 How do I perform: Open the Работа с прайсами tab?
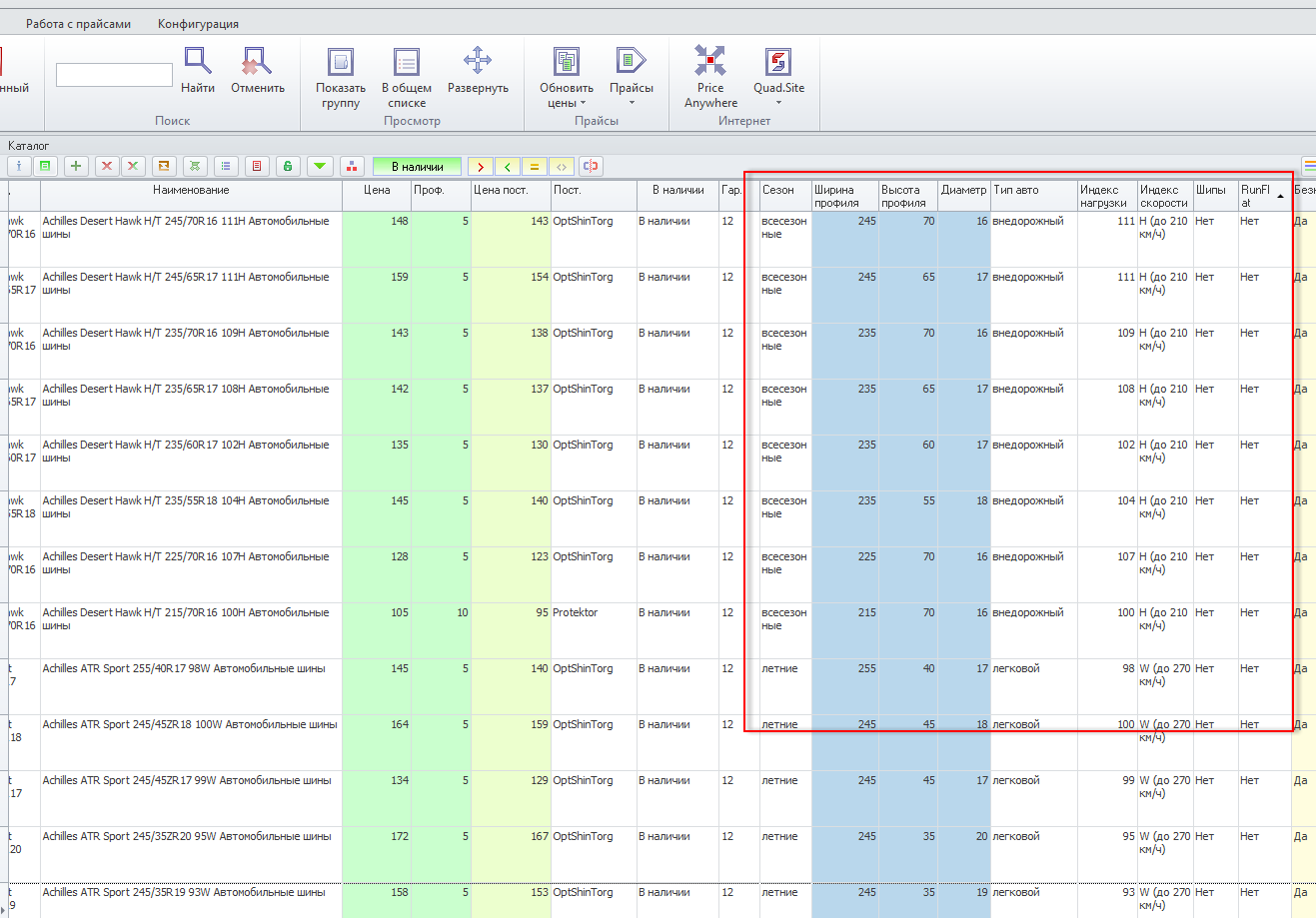(78, 23)
